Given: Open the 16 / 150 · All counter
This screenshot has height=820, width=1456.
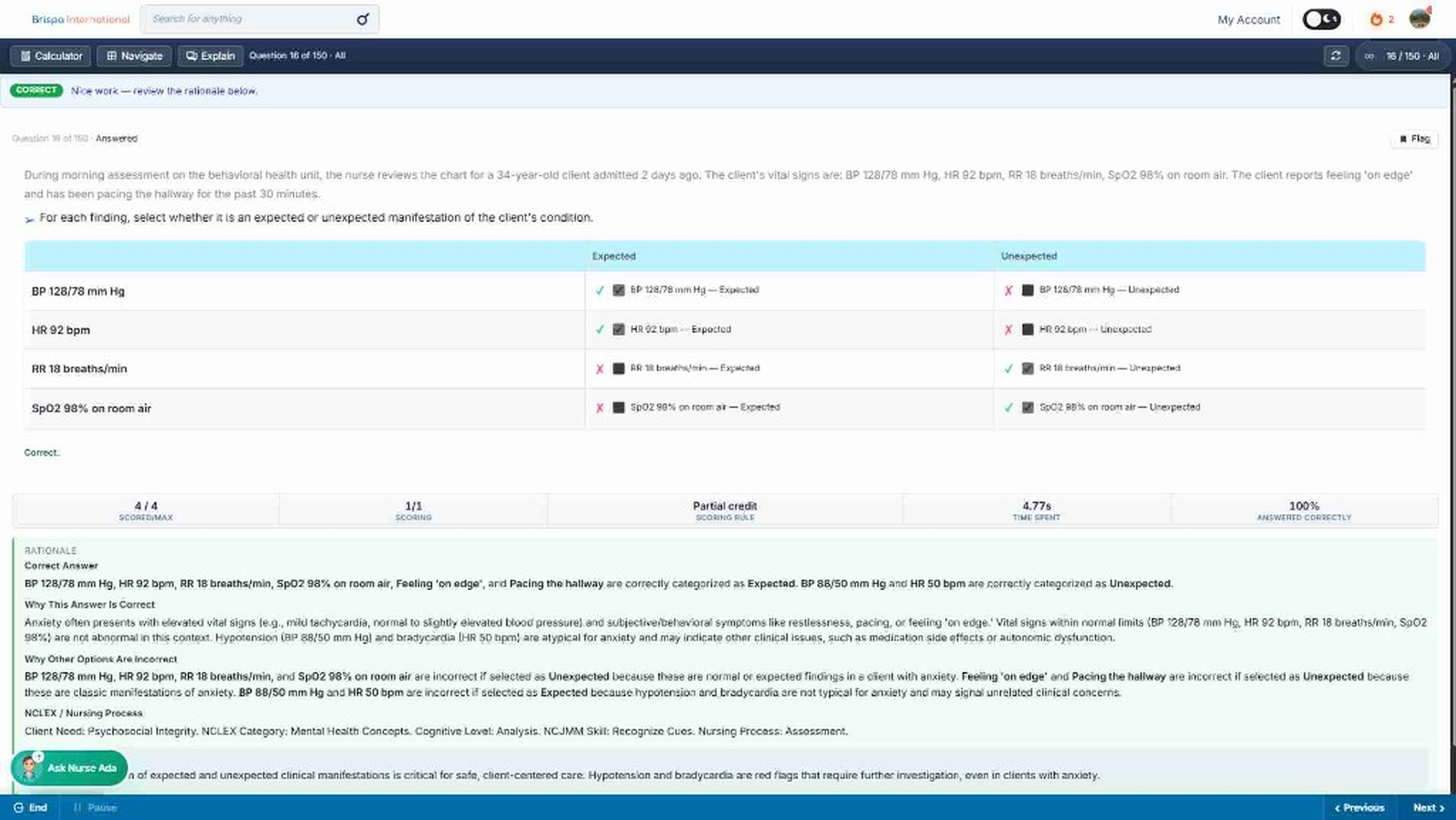Looking at the screenshot, I should pos(1403,55).
